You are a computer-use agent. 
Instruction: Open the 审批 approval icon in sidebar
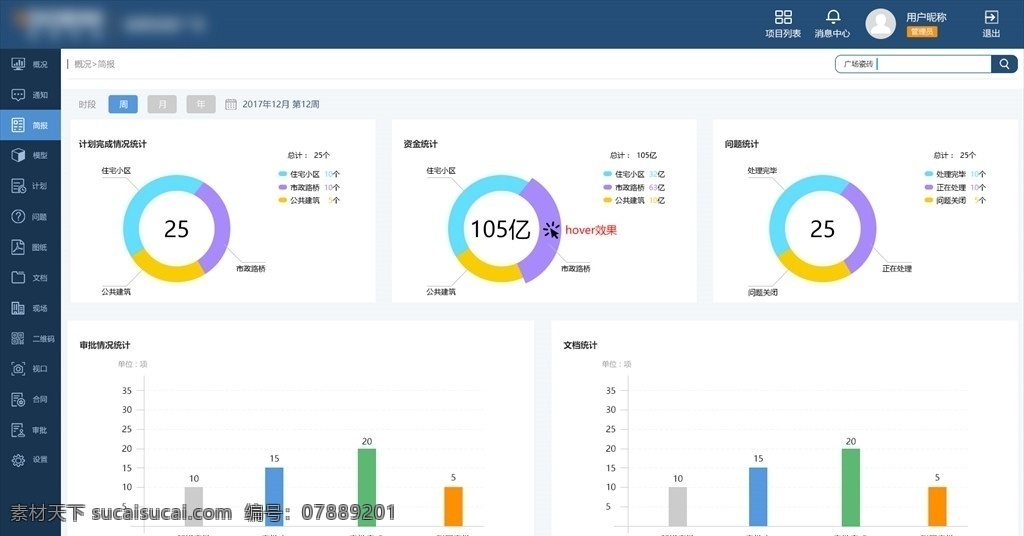pos(18,430)
